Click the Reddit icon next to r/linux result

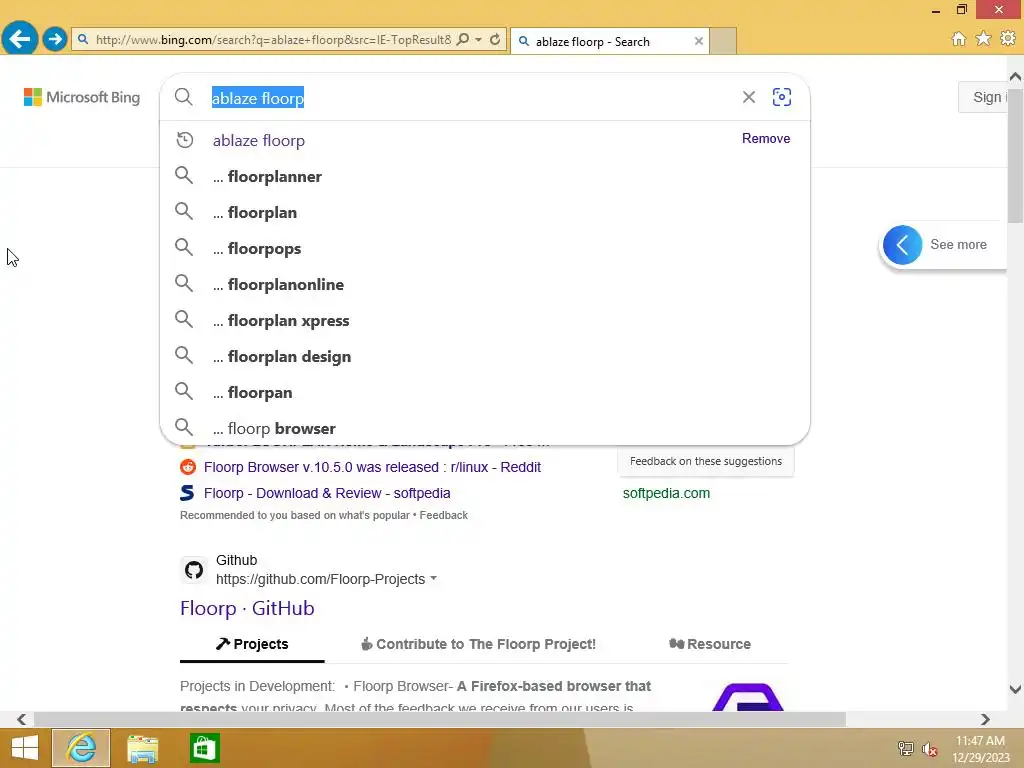pyautogui.click(x=188, y=466)
